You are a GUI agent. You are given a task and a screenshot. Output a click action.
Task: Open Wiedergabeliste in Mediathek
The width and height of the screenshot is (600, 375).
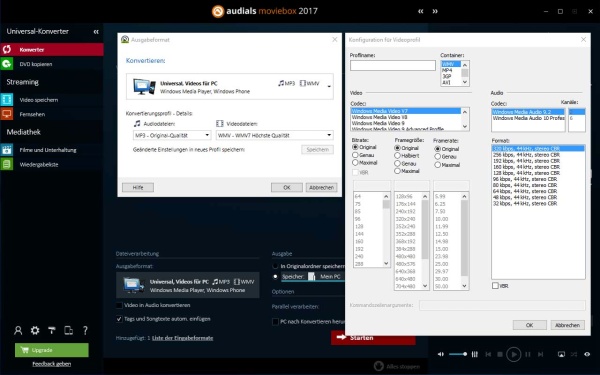52,165
